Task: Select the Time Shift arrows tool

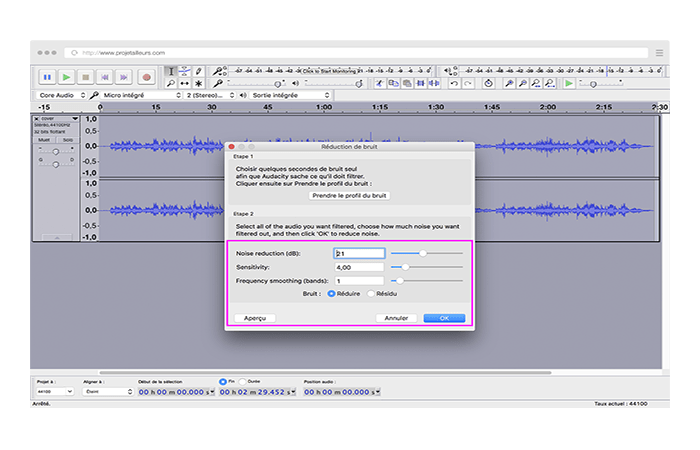Action: (x=184, y=83)
